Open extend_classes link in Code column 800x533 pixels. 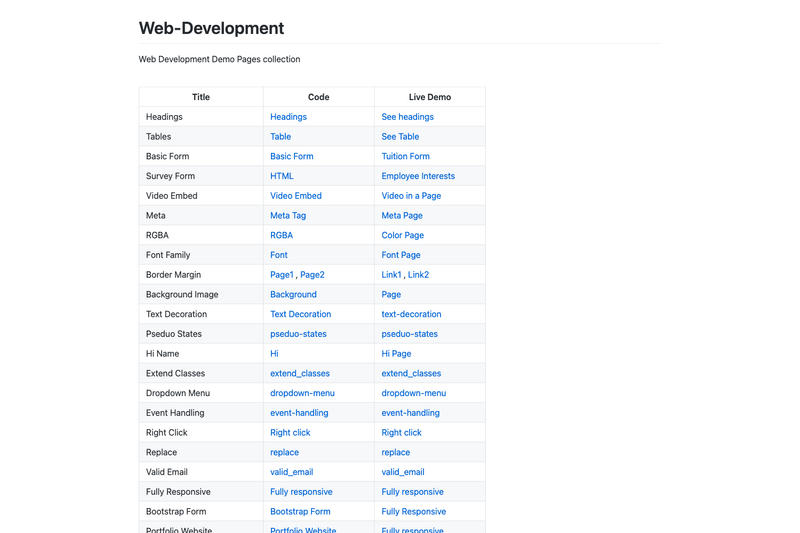tap(299, 373)
